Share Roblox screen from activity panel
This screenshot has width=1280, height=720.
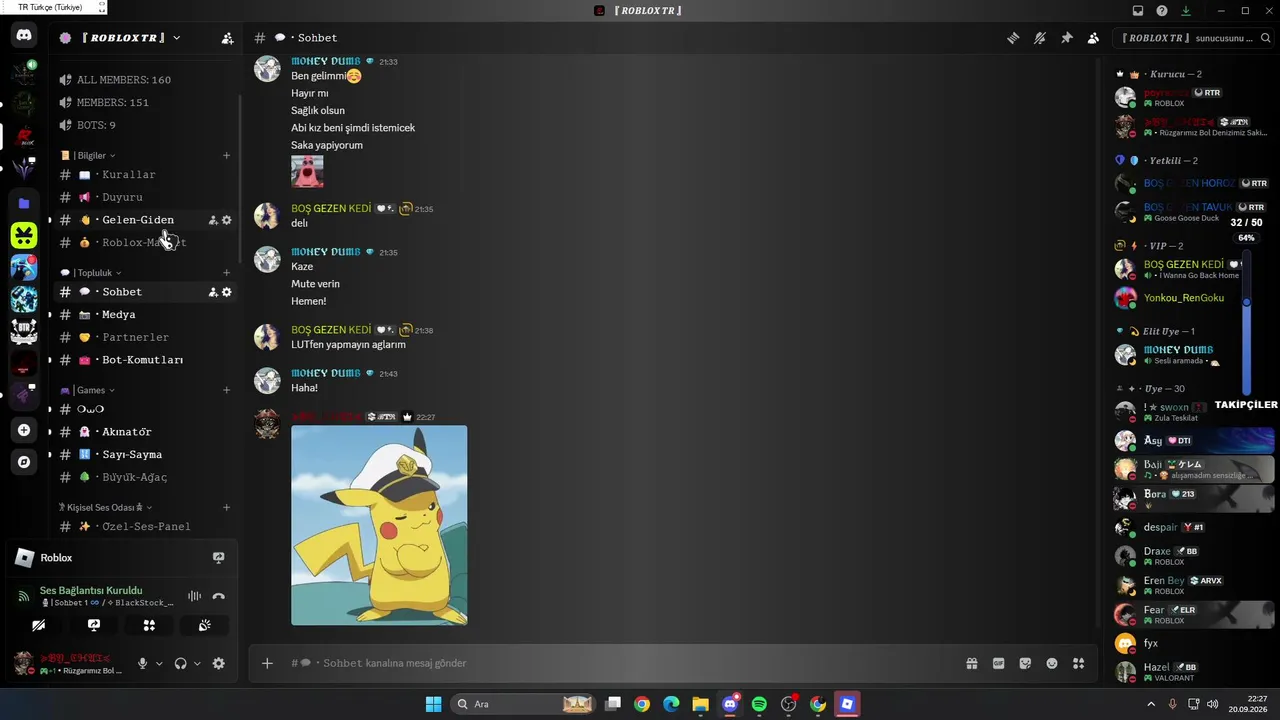pos(219,558)
